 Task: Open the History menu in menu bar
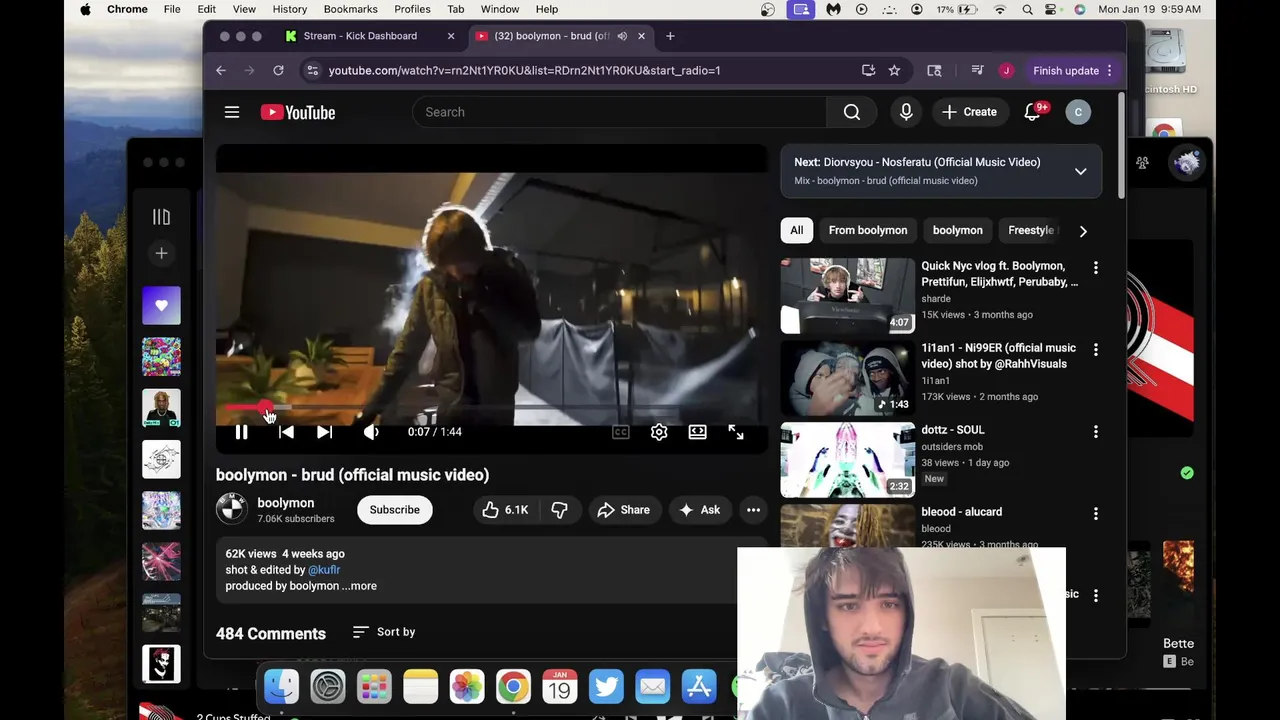290,9
